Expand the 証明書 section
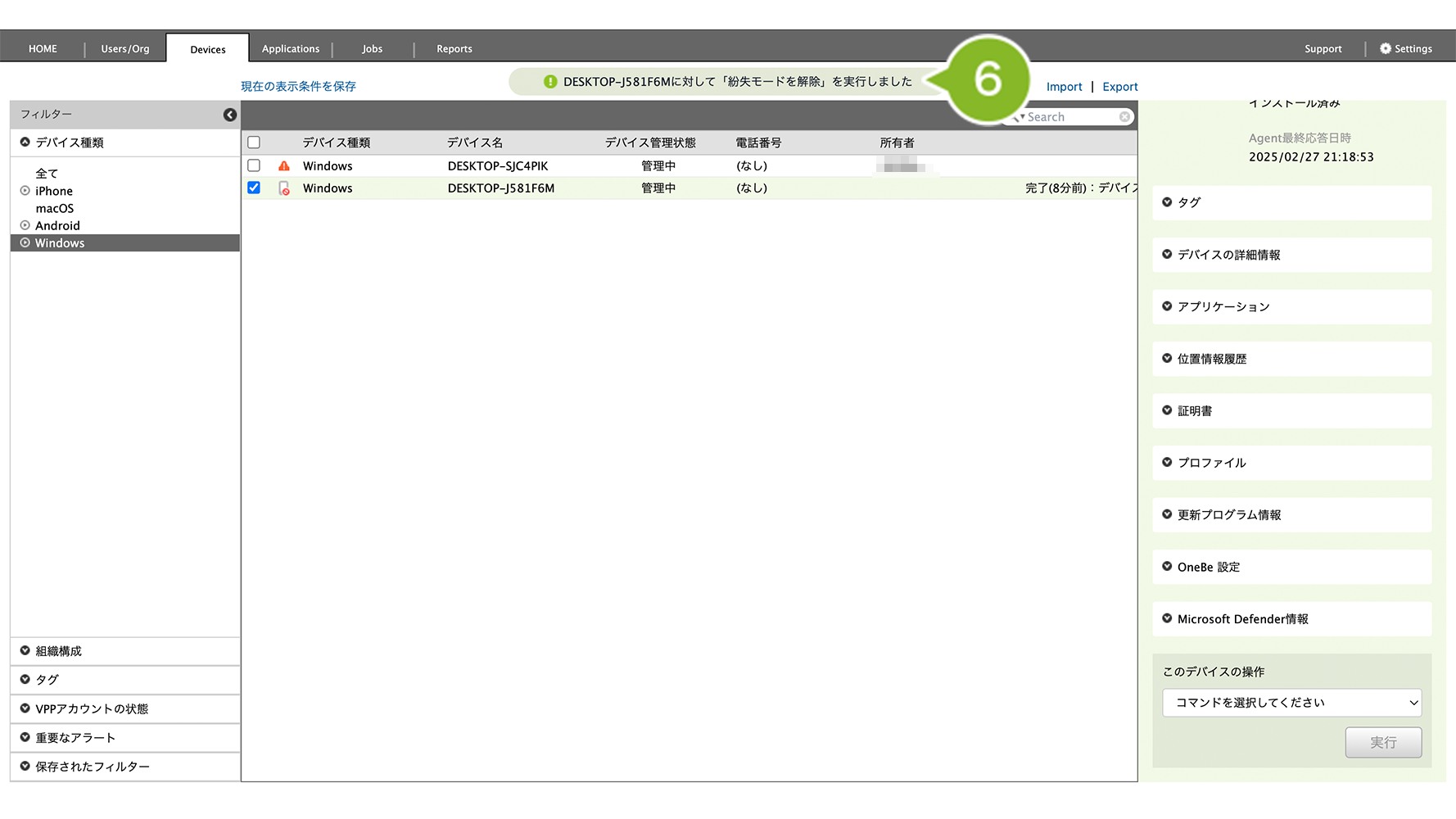Screen dimensions: 1456x819 1291,410
